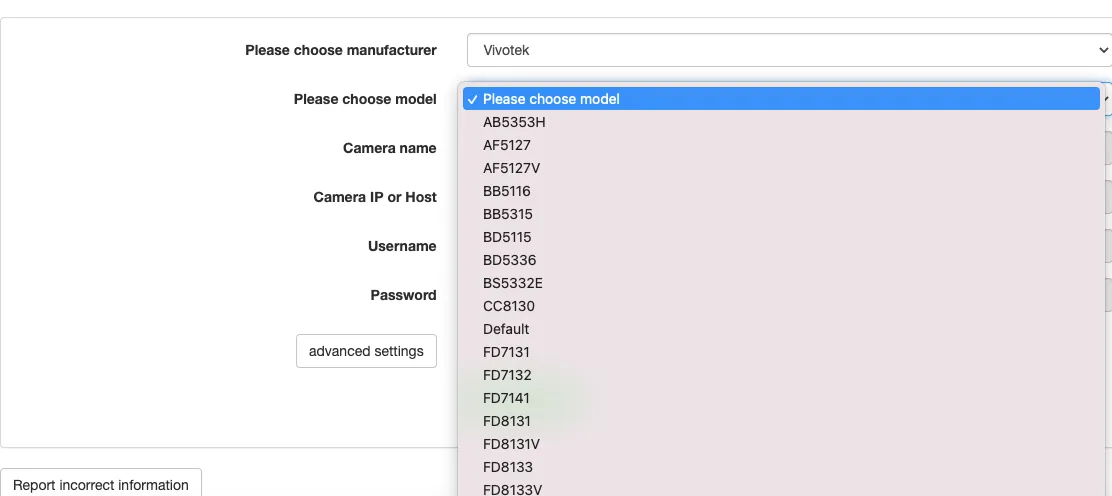This screenshot has height=496, width=1112.
Task: Select the Default model option
Action: [x=781, y=329]
